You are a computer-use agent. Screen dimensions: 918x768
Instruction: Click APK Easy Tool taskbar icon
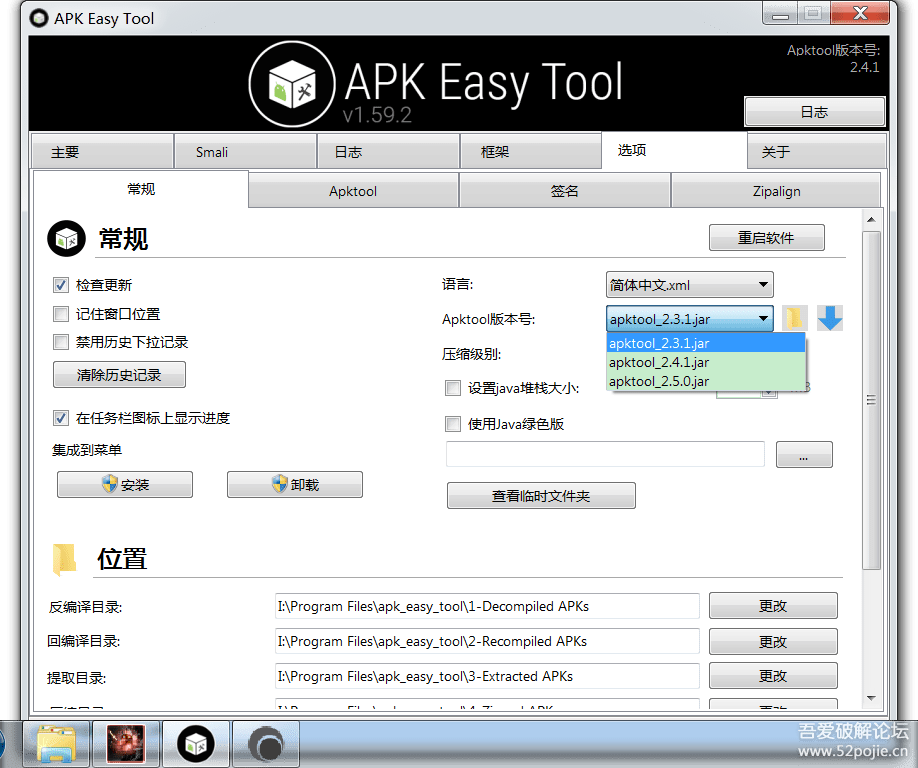[x=196, y=744]
